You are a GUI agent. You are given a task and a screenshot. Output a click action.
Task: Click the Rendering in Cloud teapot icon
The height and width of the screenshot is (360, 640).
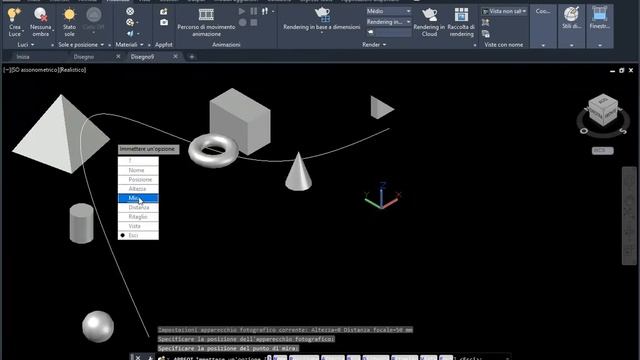click(x=429, y=15)
